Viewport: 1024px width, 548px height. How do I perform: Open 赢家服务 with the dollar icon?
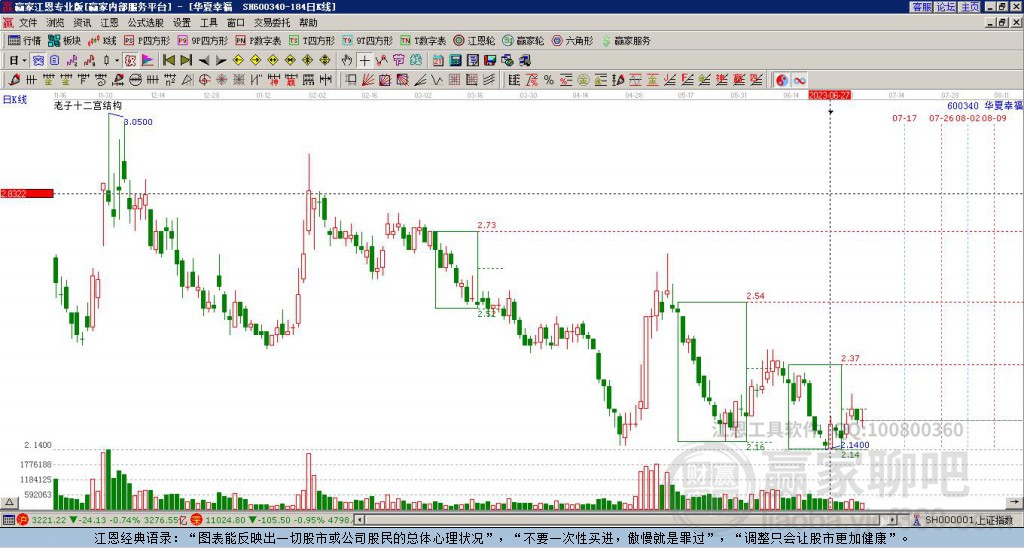(626, 40)
